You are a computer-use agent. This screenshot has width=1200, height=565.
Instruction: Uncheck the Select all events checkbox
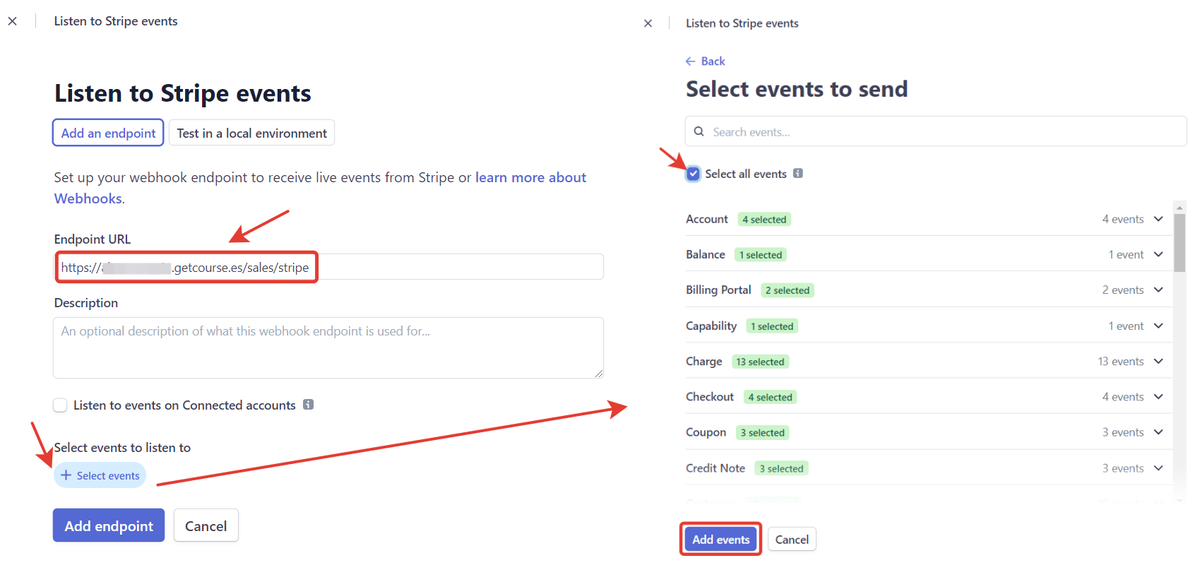693,174
